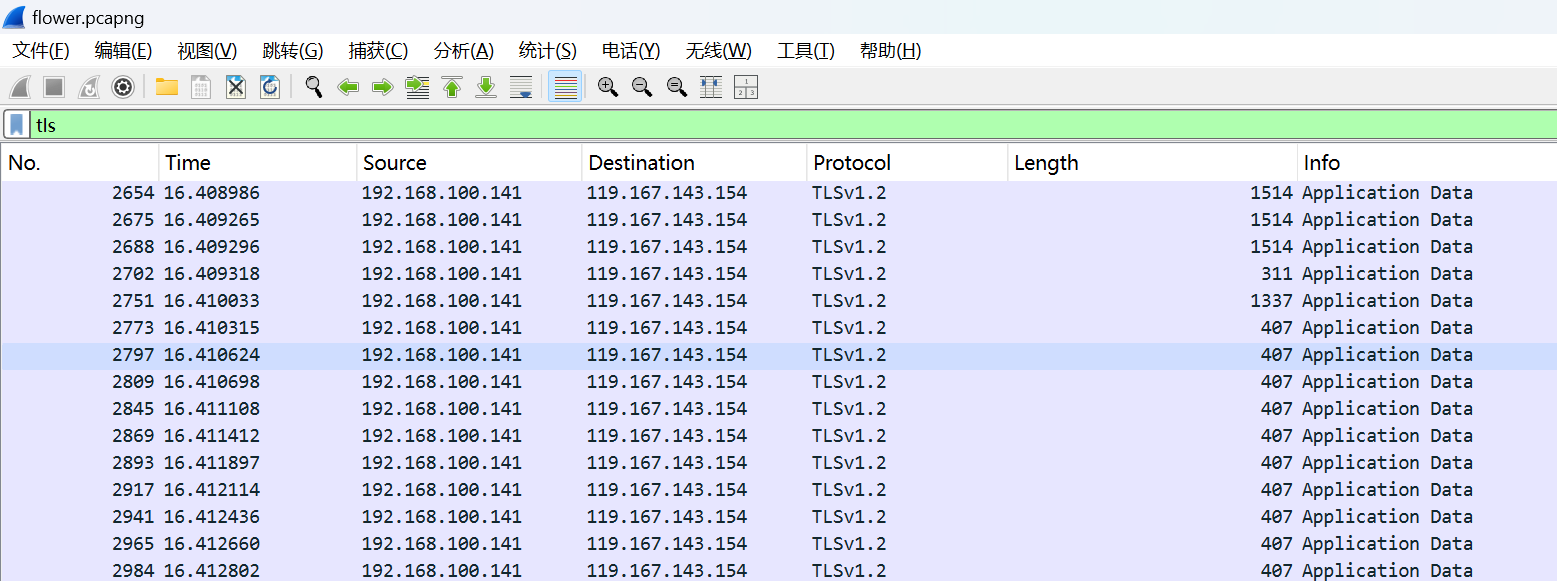Open the display filter bookmark dropdown
1557x581 pixels.
coord(17,125)
